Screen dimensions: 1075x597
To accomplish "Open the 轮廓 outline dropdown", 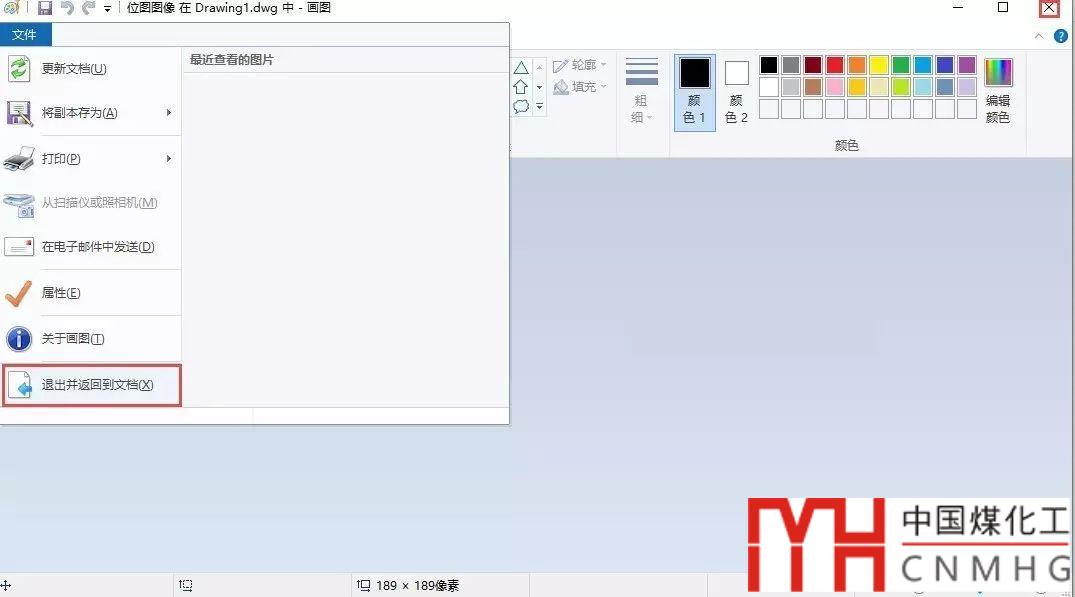I will (x=580, y=65).
